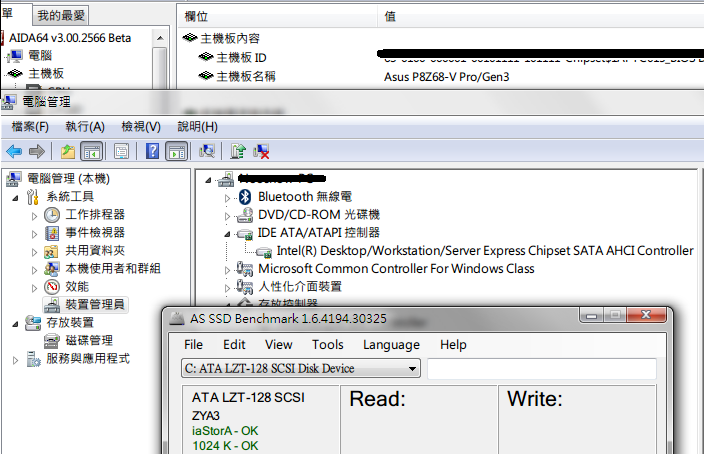Click the 人性化介面裝置 device icon
The image size is (704, 454).
click(245, 287)
